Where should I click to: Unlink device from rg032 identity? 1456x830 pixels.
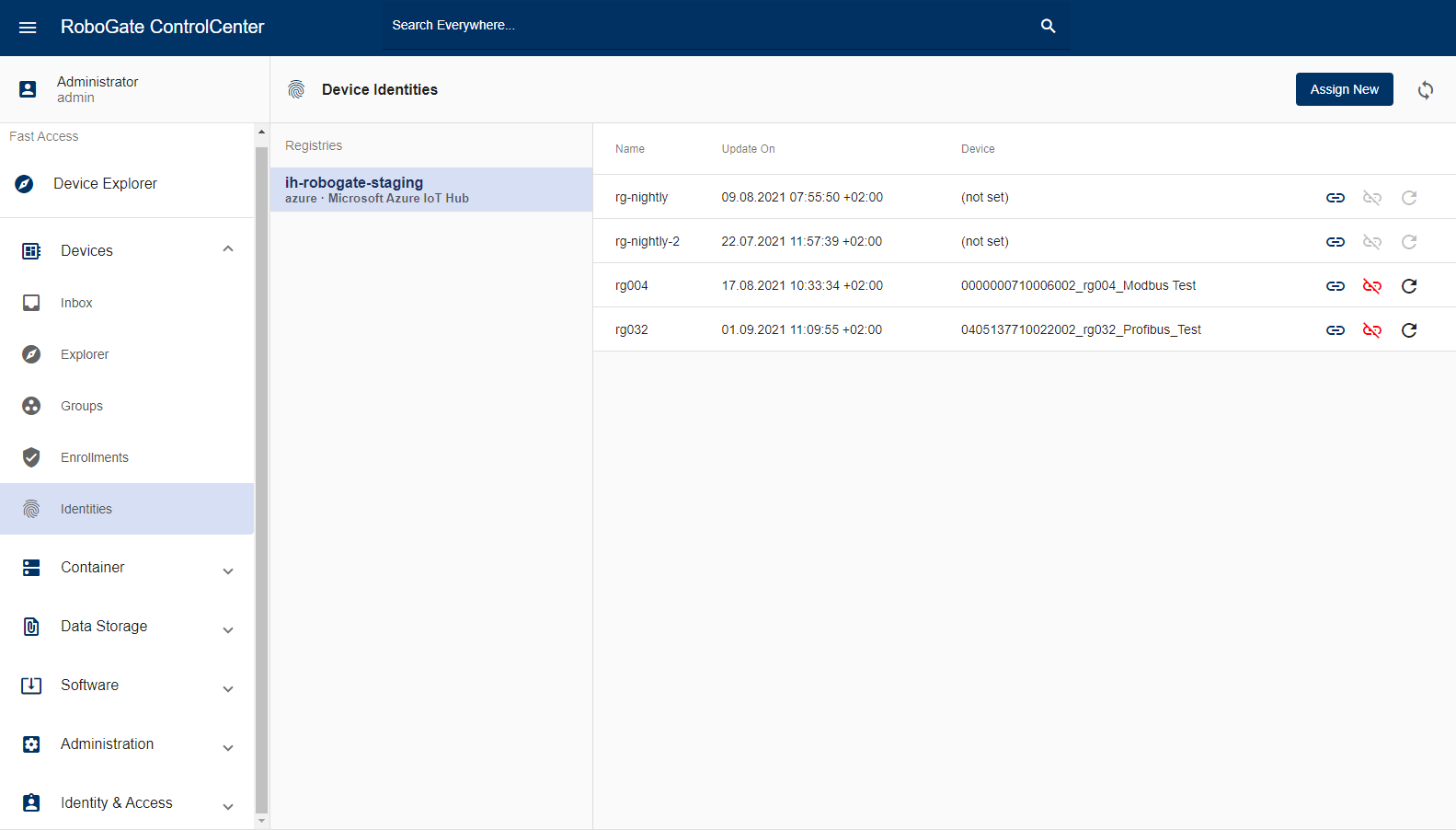coord(1372,330)
